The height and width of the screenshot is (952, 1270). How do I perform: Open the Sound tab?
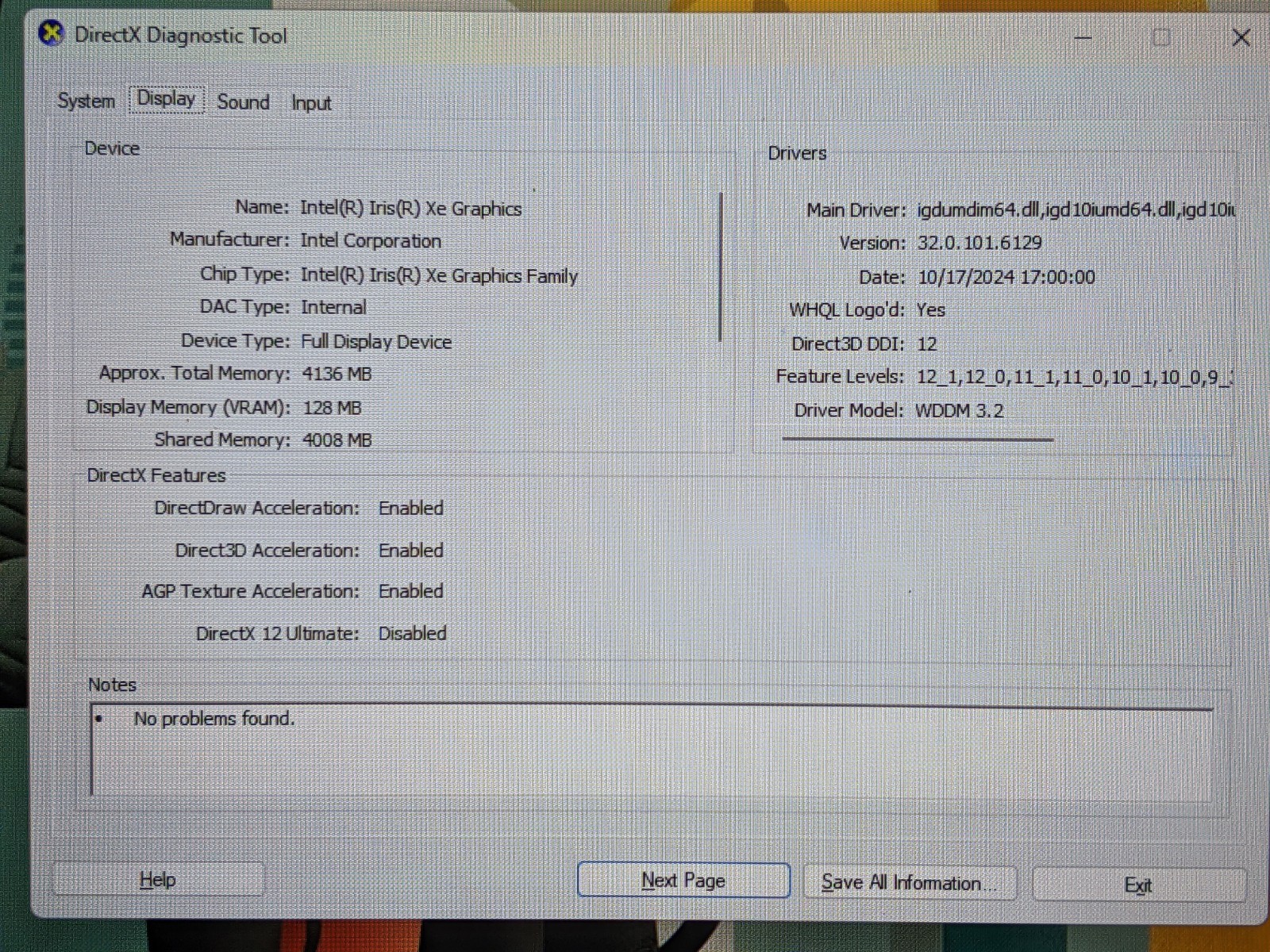243,102
